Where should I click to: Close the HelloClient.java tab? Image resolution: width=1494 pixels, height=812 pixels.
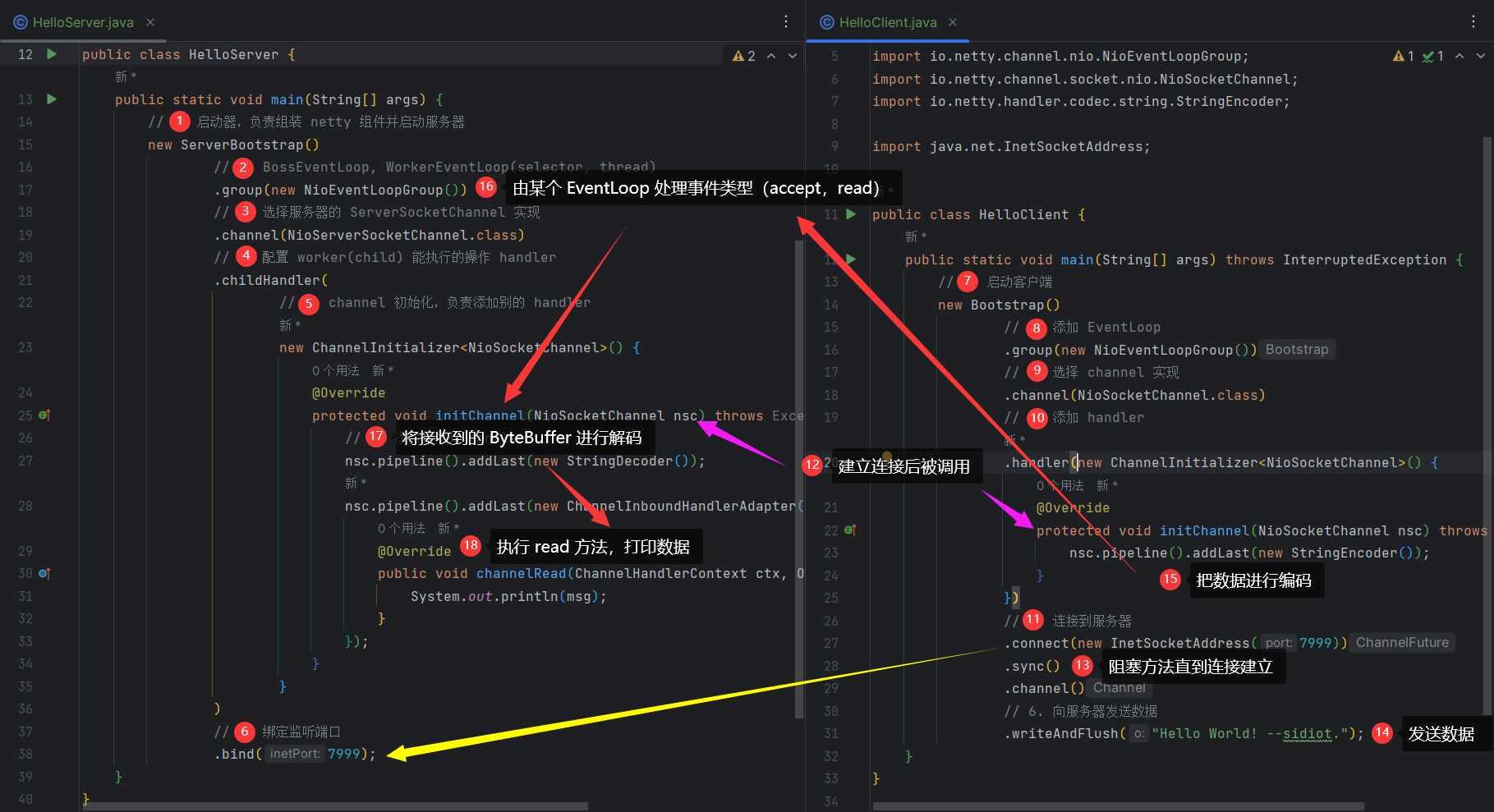(x=953, y=22)
